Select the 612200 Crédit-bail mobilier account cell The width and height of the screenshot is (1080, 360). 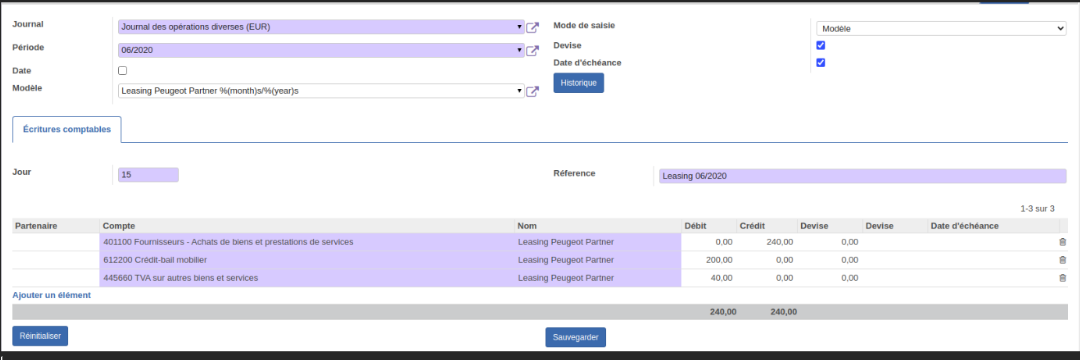pyautogui.click(x=307, y=260)
